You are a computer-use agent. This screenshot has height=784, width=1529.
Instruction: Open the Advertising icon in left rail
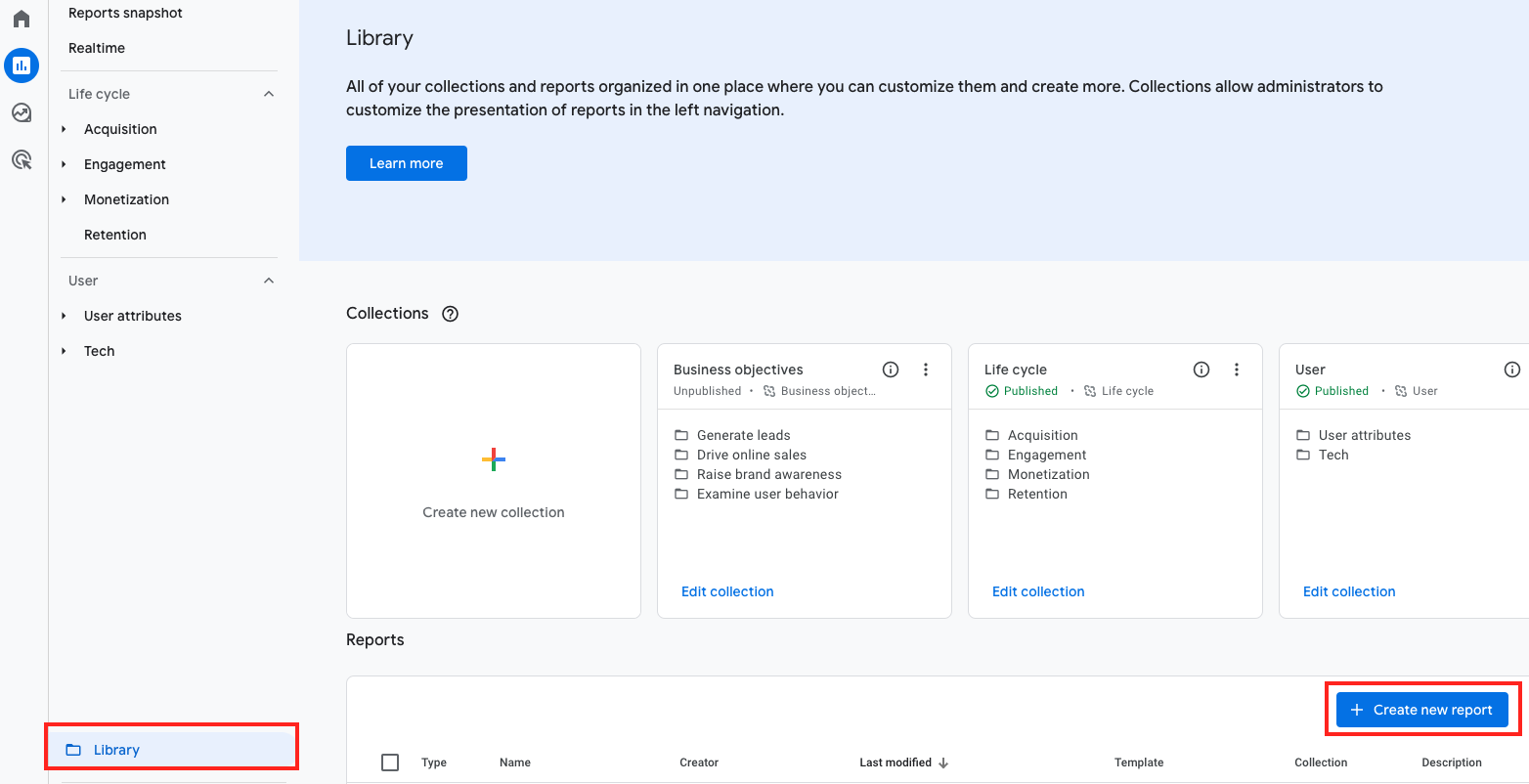point(22,158)
